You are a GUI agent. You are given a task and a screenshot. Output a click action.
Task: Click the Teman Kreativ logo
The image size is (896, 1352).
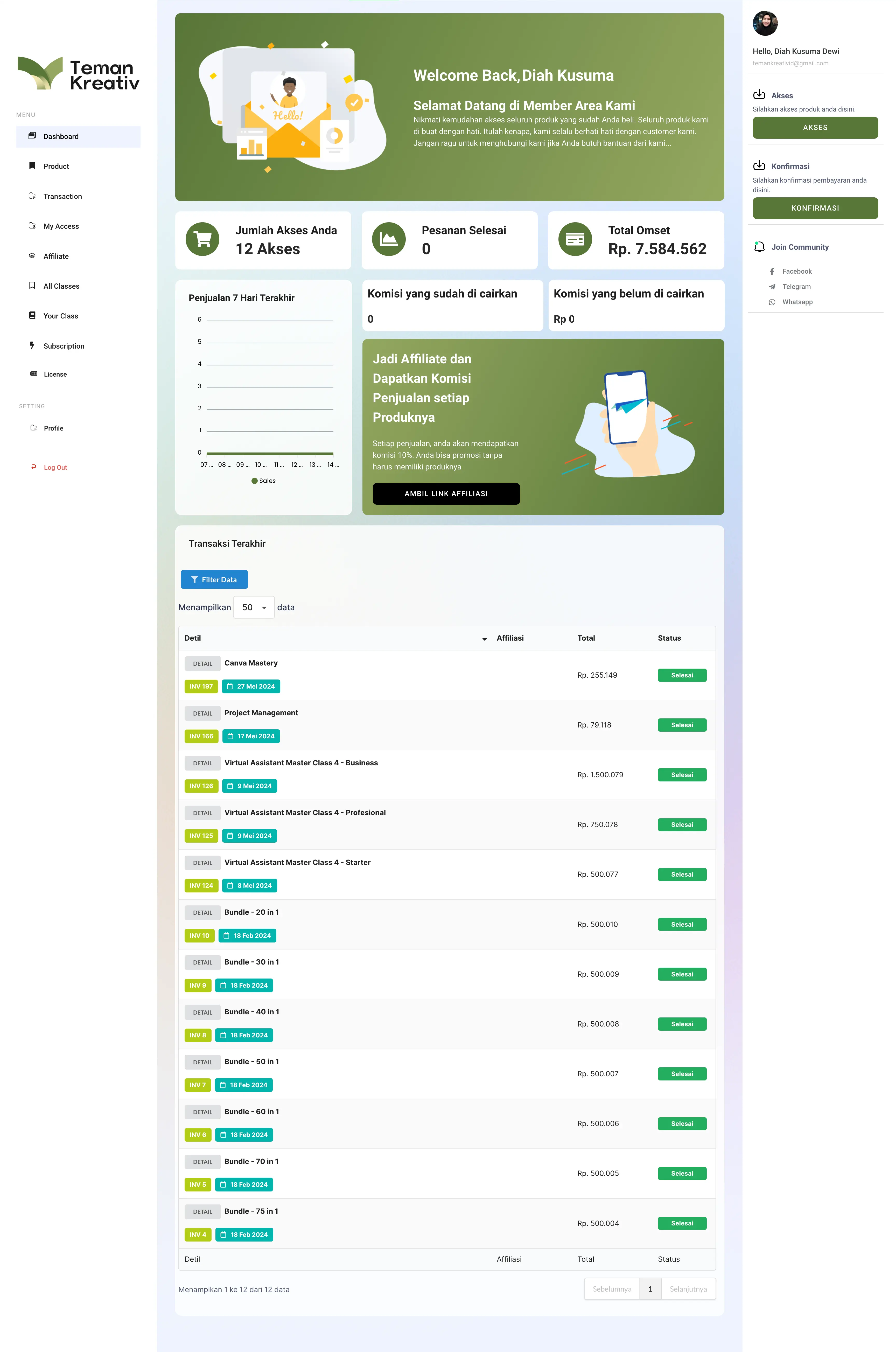coord(78,73)
